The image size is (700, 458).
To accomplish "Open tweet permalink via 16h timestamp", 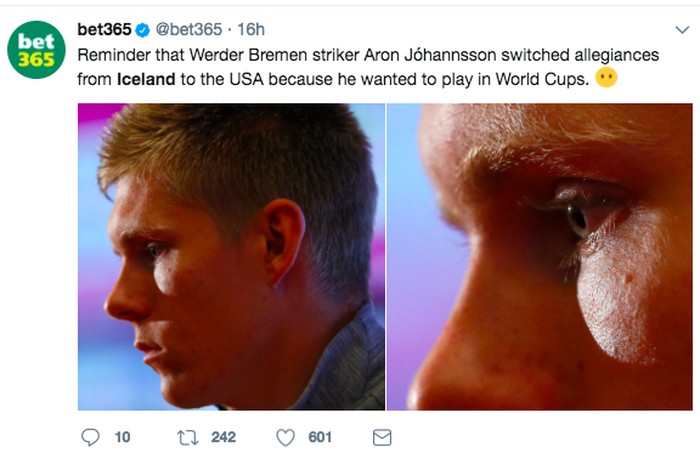I will coord(249,30).
